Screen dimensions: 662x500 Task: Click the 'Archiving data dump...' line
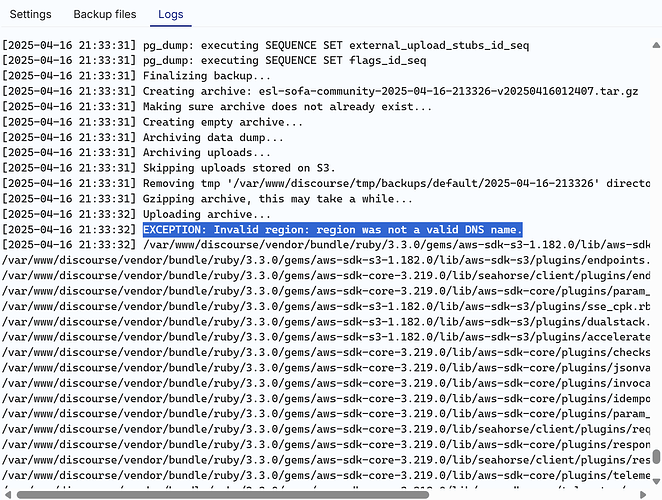142,137
